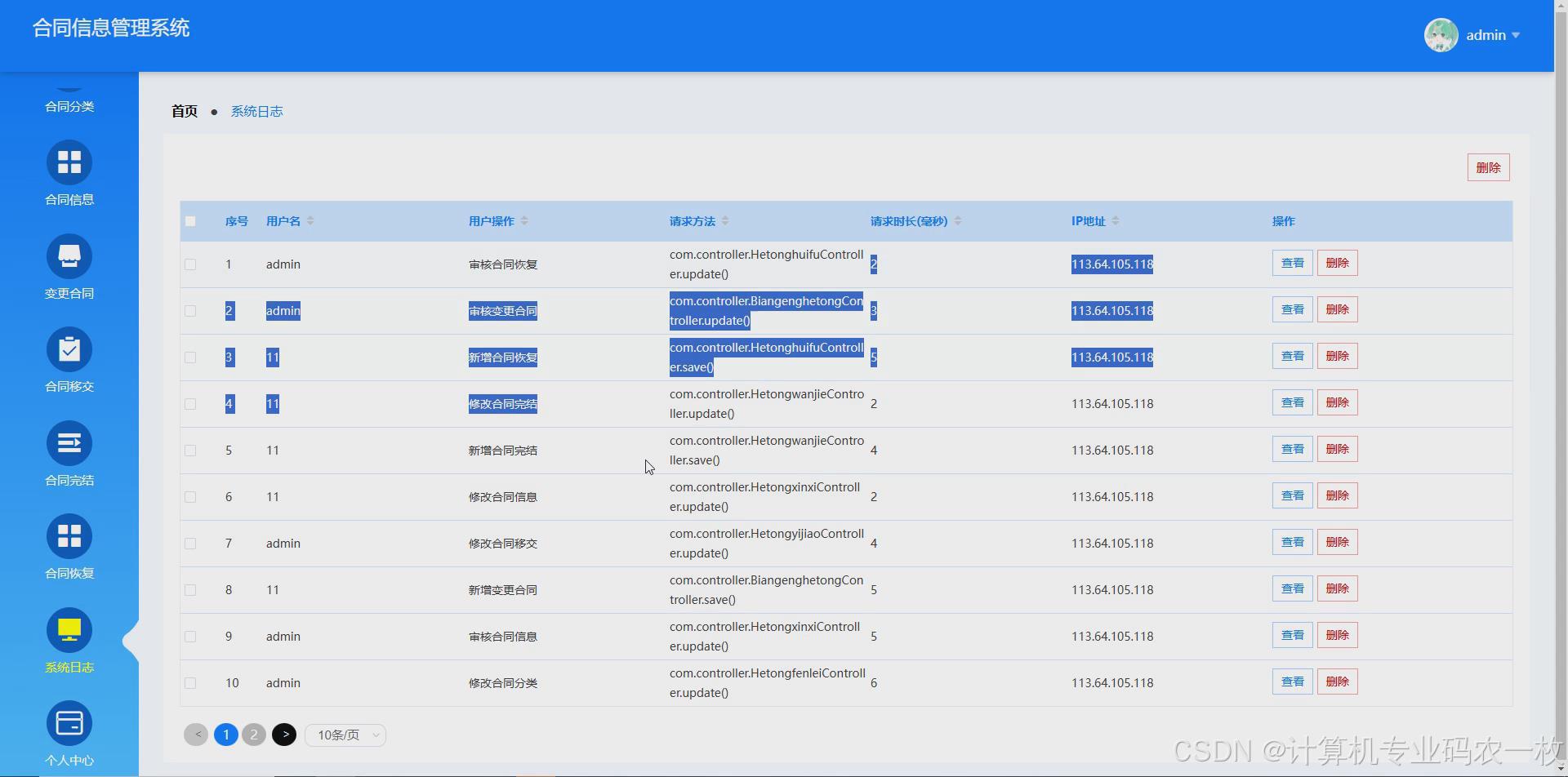Click 查看 for row 9
Image resolution: width=1568 pixels, height=777 pixels.
point(1292,635)
